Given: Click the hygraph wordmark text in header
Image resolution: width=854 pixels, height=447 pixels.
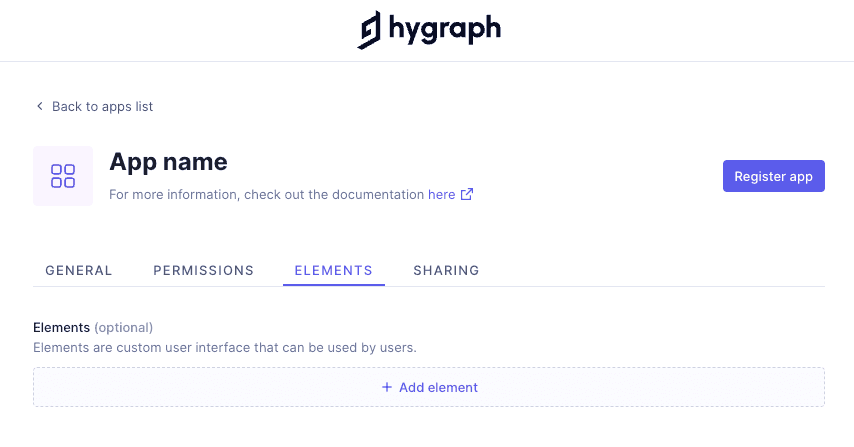Looking at the screenshot, I should coord(443,30).
